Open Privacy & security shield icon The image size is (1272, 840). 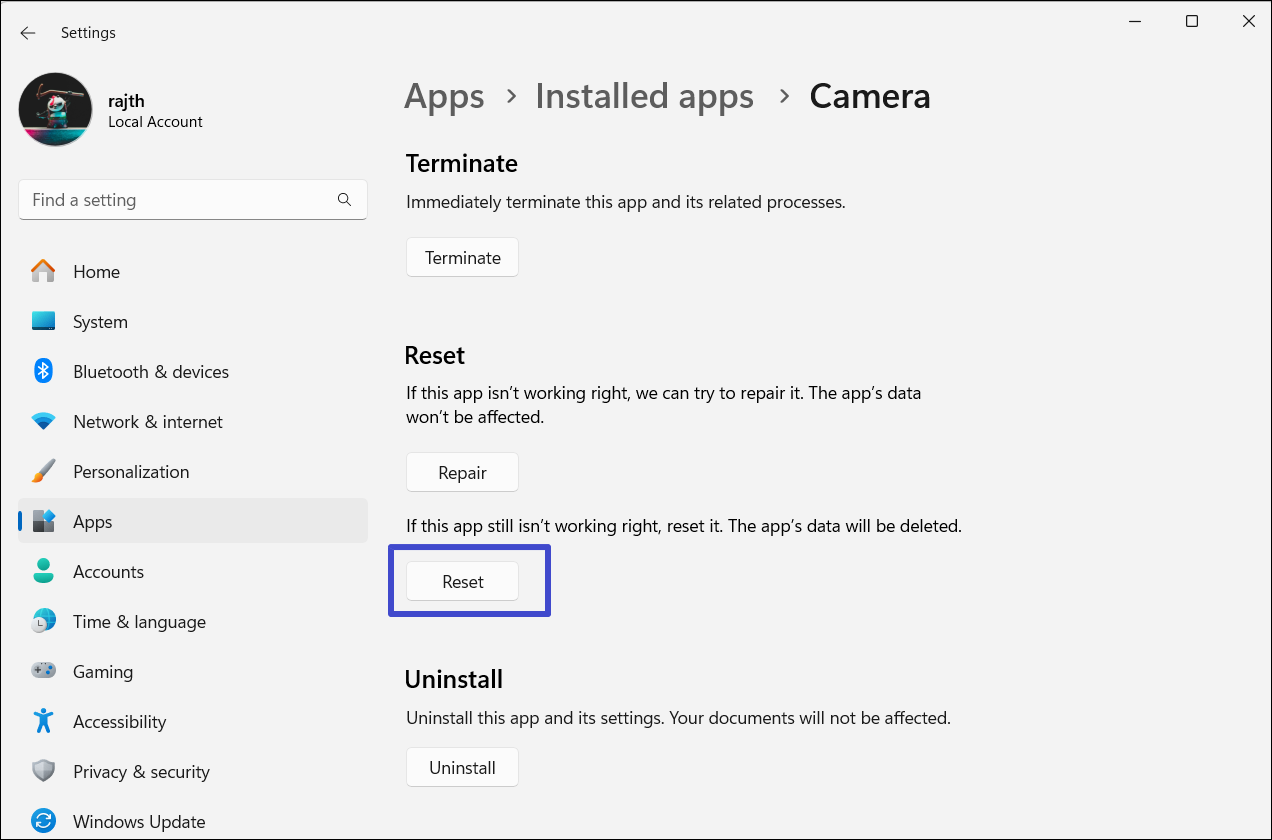point(43,771)
